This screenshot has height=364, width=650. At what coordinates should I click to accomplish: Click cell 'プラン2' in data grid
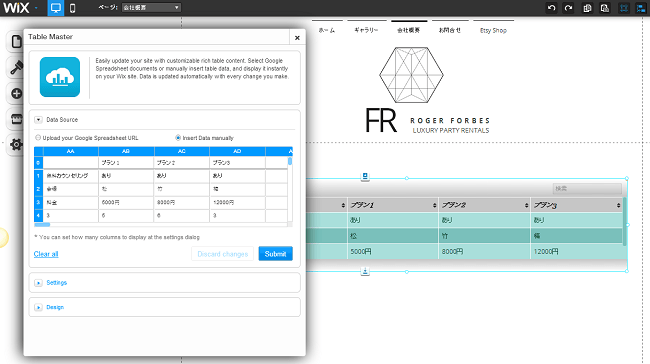182,163
